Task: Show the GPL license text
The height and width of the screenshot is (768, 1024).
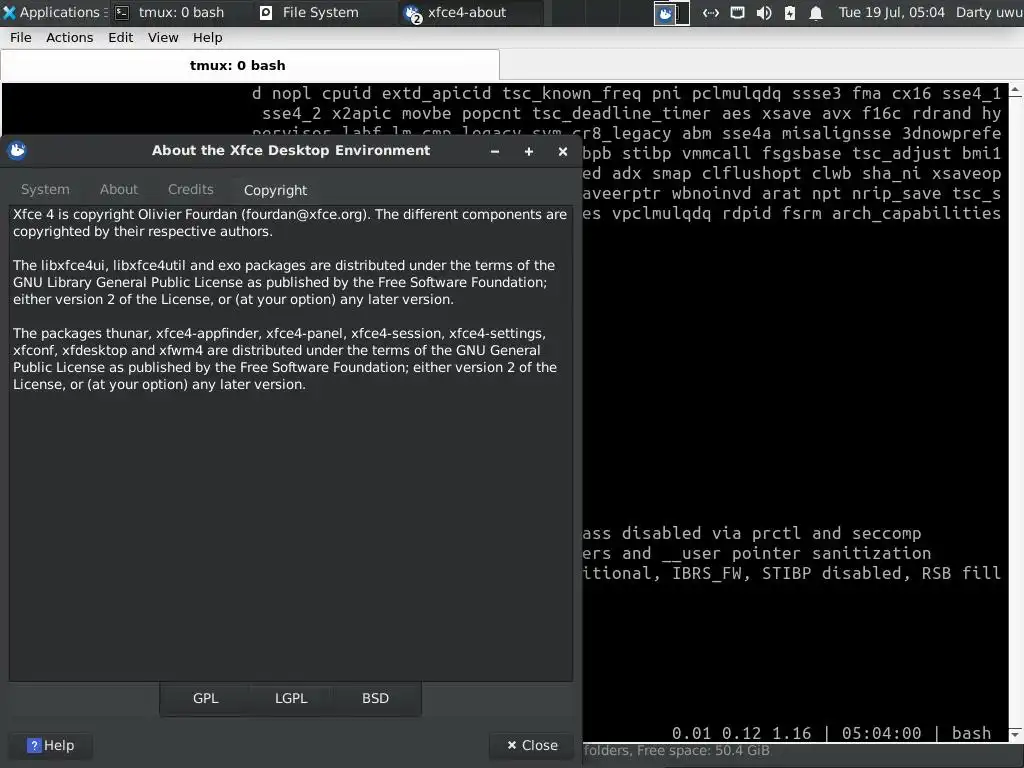Action: pyautogui.click(x=205, y=698)
